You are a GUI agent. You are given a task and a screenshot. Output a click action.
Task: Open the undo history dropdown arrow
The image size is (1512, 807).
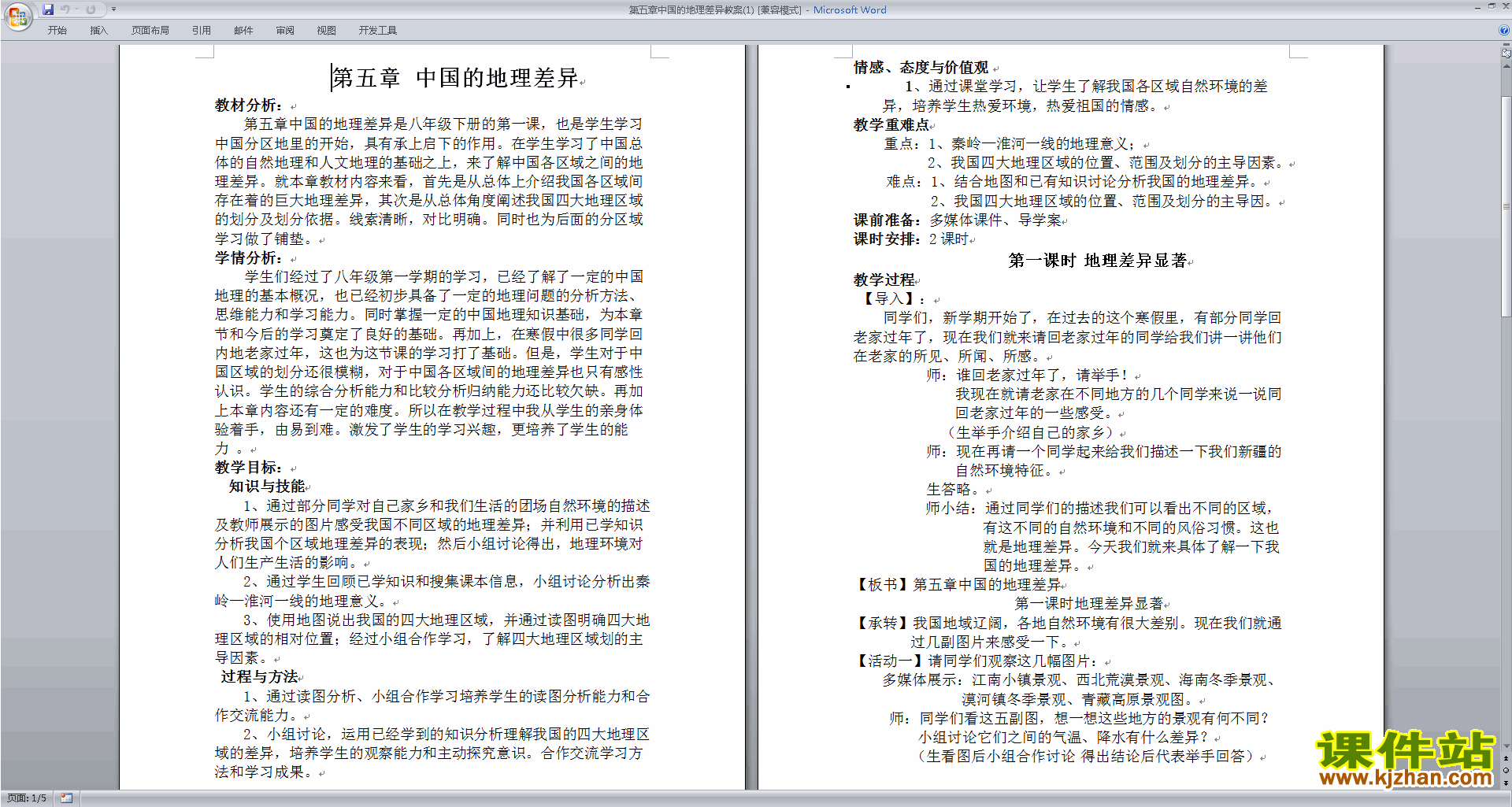click(76, 9)
